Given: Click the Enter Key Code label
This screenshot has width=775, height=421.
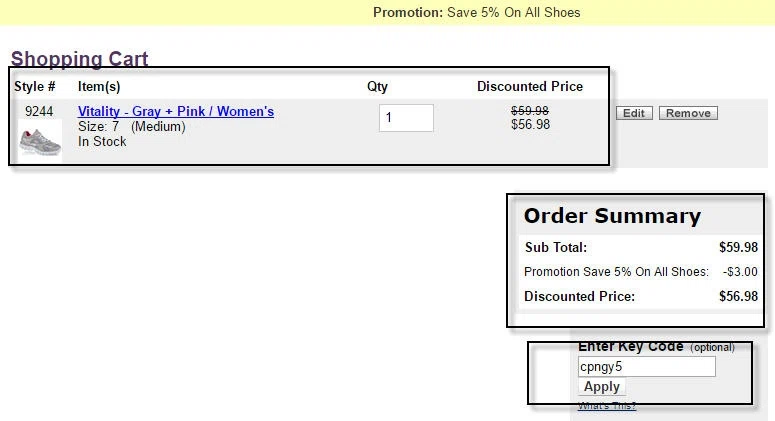Looking at the screenshot, I should tap(631, 346).
